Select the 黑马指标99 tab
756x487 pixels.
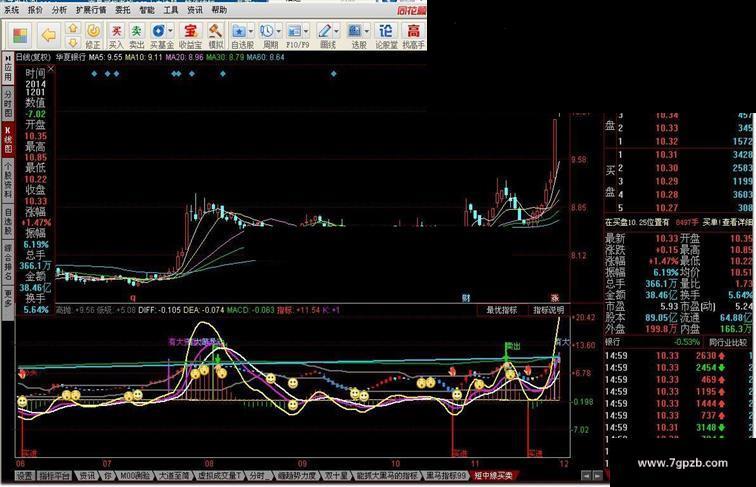(x=446, y=476)
